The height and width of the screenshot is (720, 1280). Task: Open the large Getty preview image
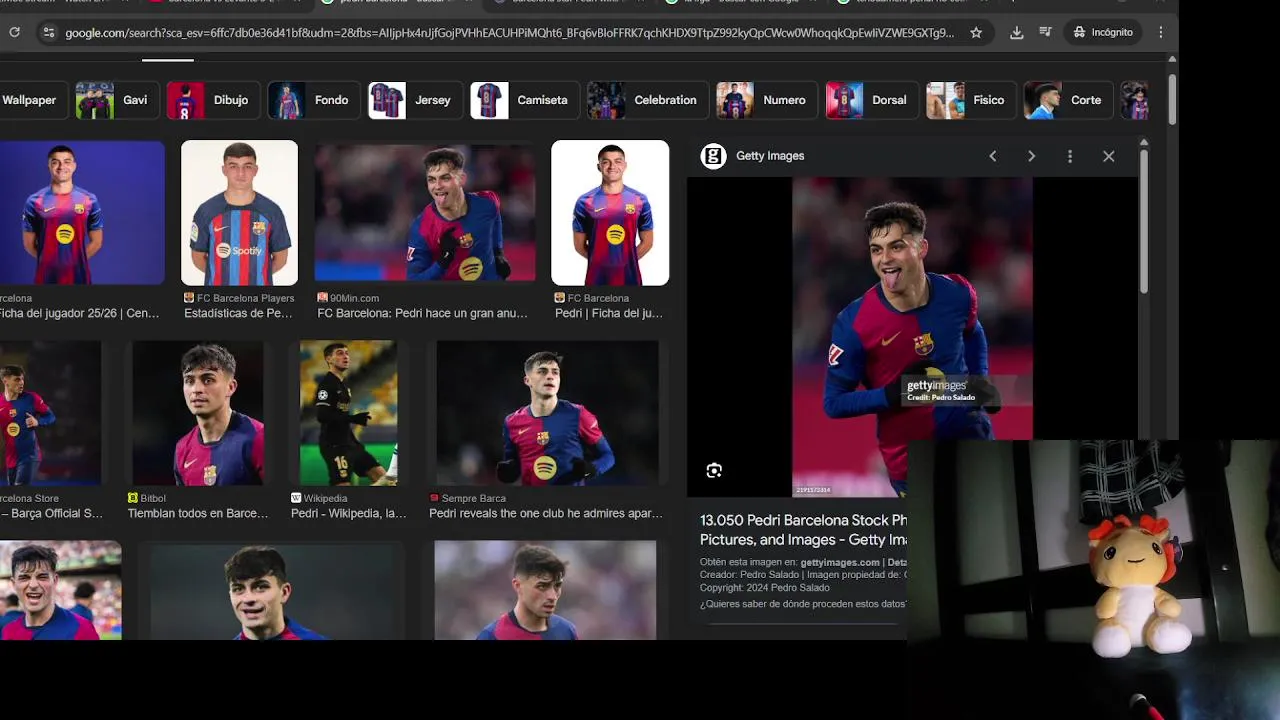click(912, 337)
